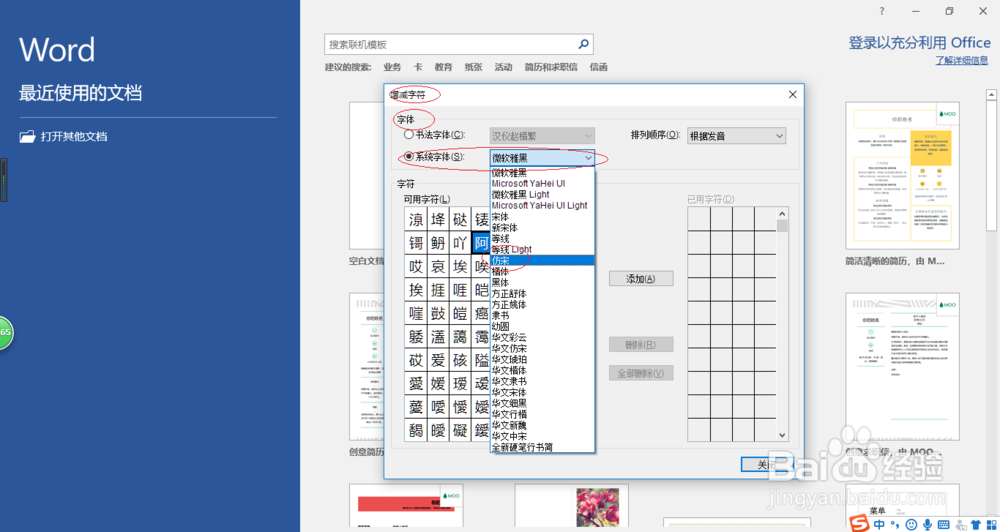Click the 系统字体 combo box showing 微软雅黑
Screen dimensions: 1000x532
[x=542, y=158]
